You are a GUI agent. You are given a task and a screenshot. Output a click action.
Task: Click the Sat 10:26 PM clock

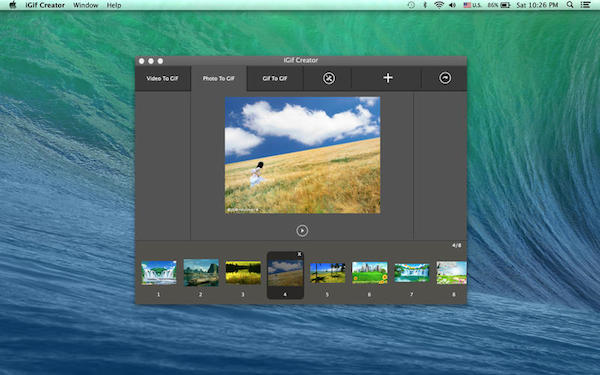point(537,5)
